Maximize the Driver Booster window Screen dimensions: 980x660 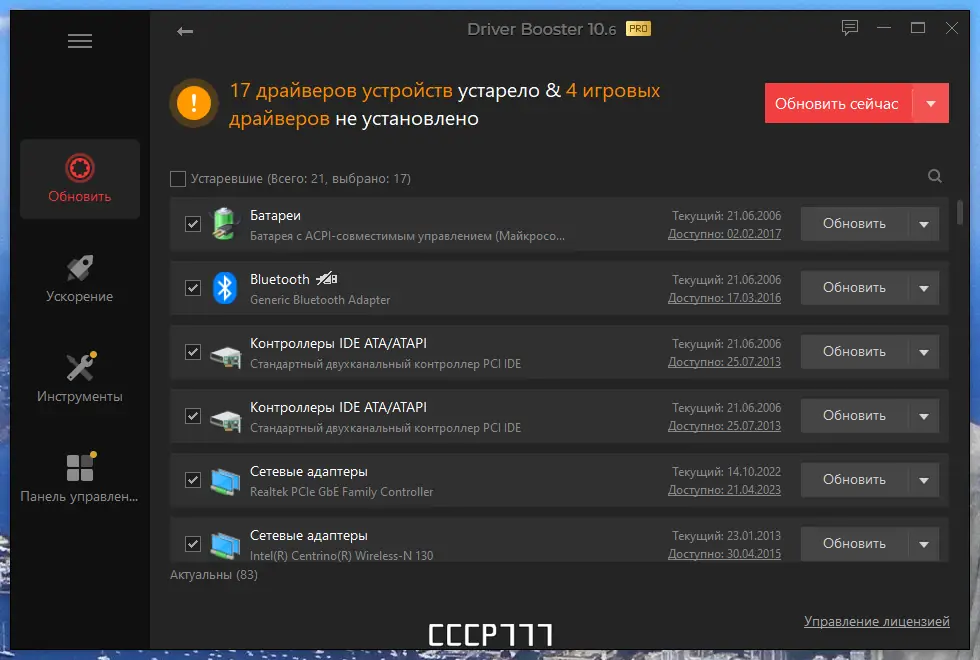(x=918, y=28)
